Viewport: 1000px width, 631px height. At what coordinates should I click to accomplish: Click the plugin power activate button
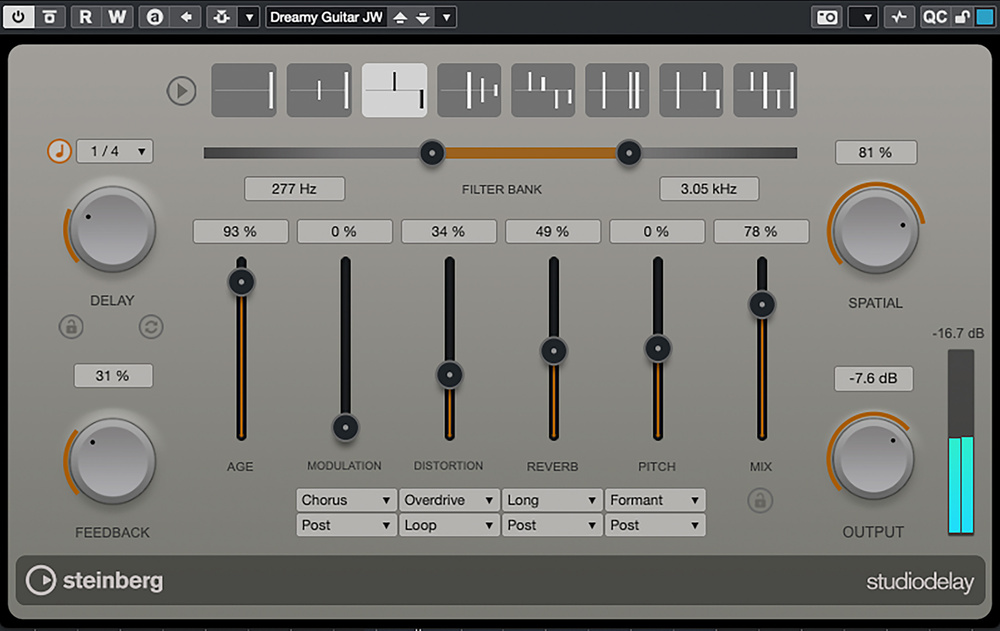tap(19, 17)
